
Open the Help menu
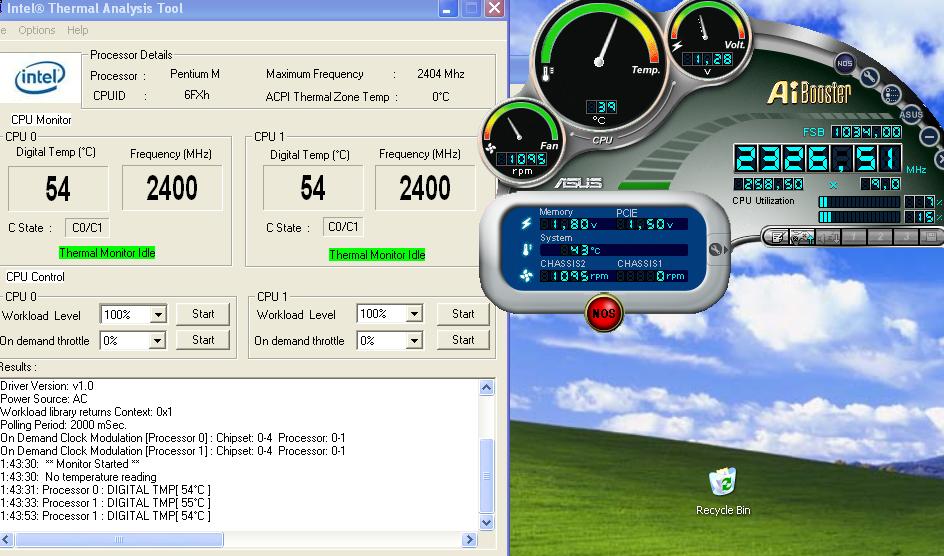coord(78,30)
